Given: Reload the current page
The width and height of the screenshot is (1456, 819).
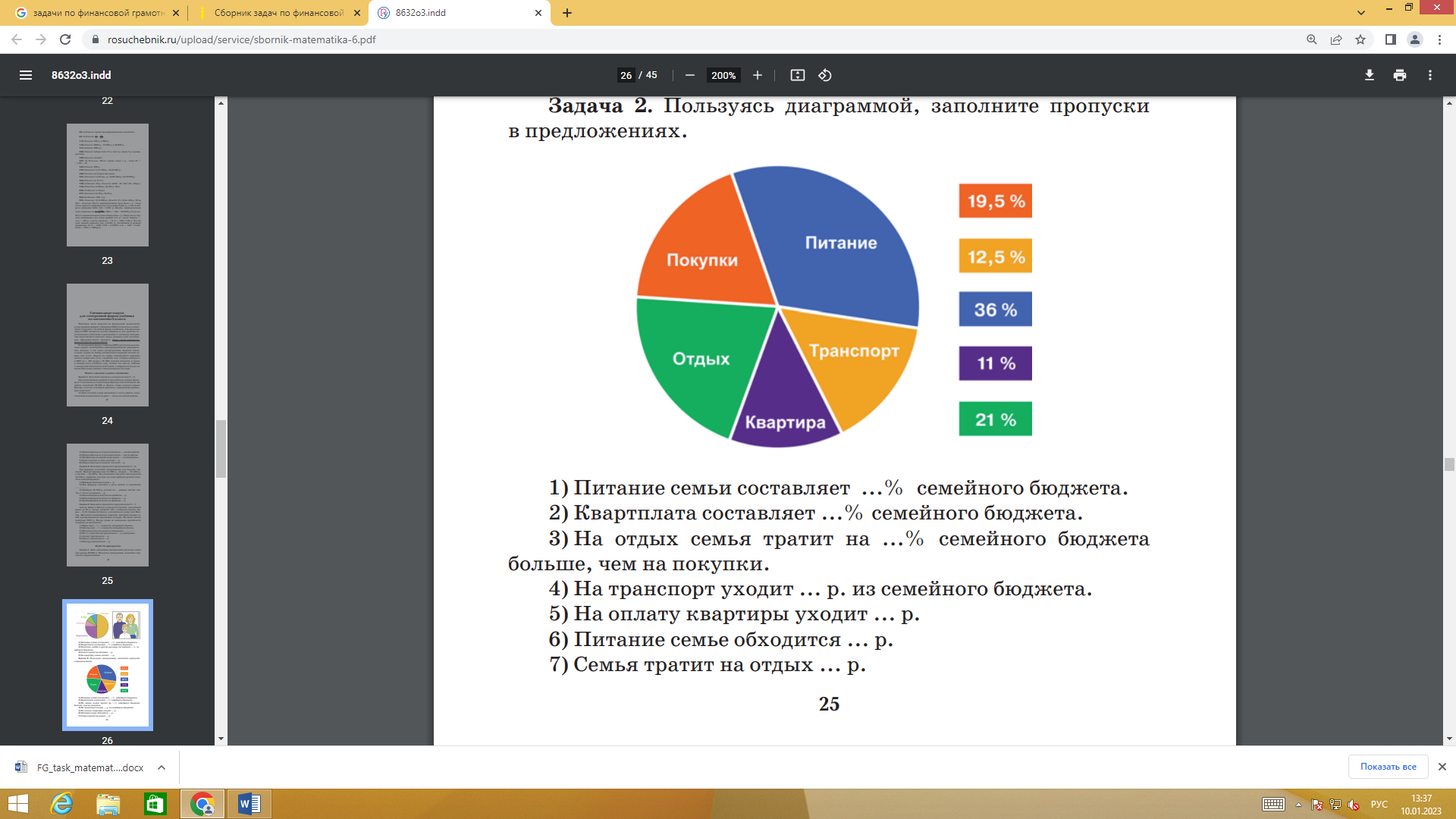Looking at the screenshot, I should pos(65,39).
